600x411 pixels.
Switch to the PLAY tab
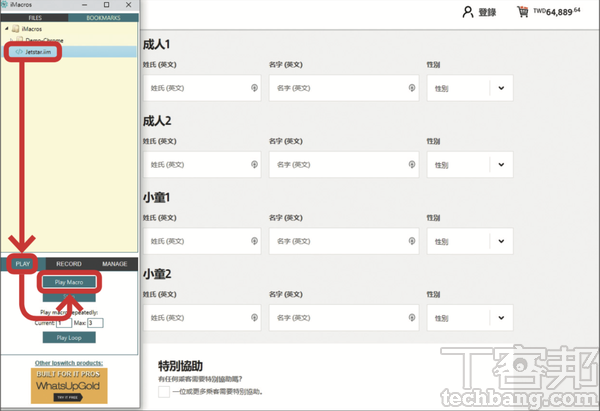23,264
